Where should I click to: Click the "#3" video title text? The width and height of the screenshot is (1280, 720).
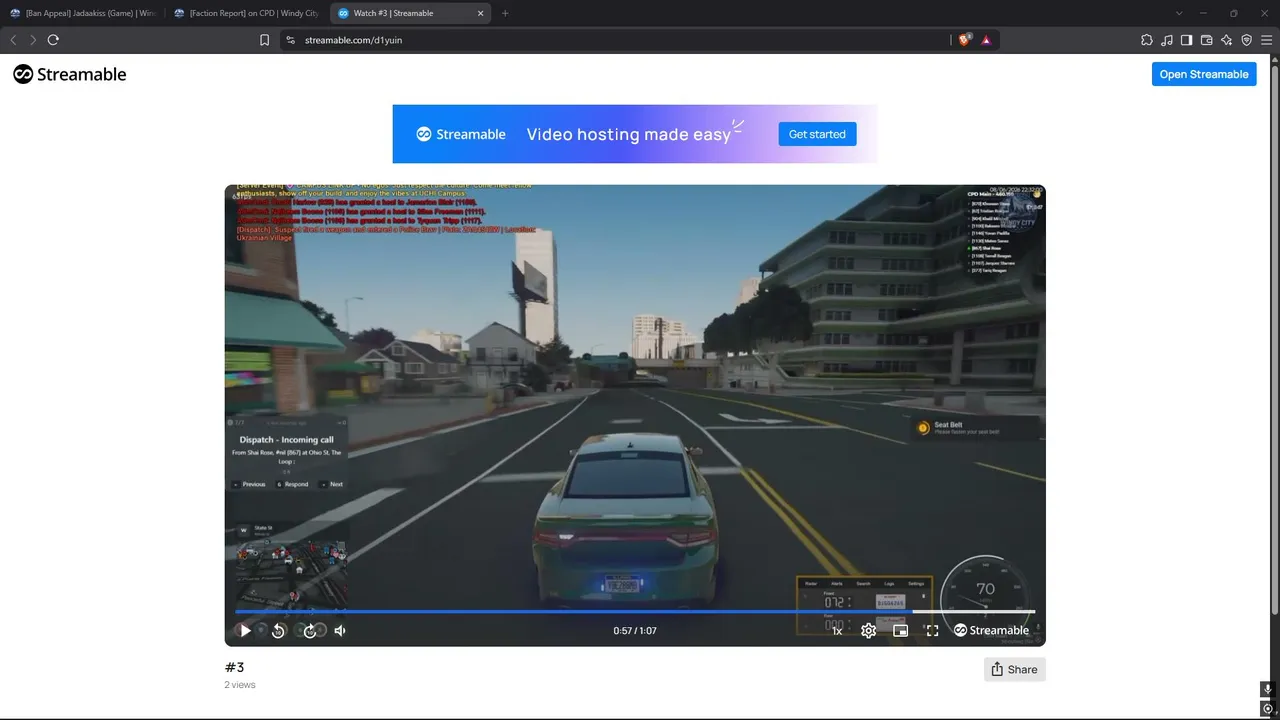click(x=235, y=667)
